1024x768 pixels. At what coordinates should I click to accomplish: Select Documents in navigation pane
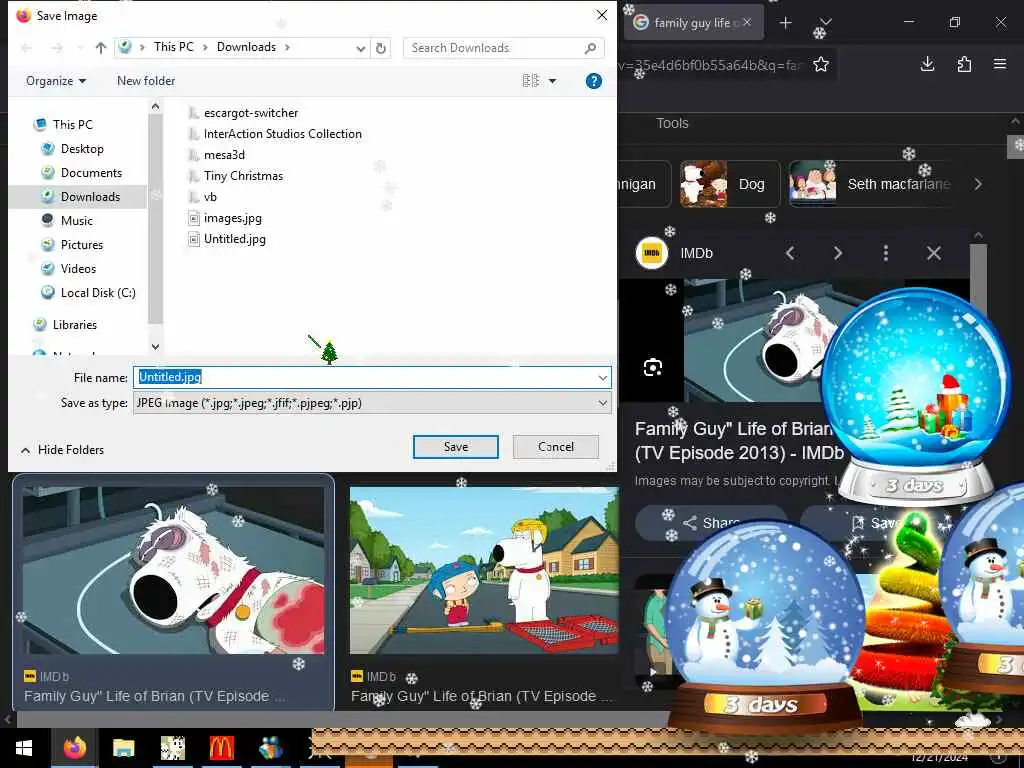(x=91, y=173)
